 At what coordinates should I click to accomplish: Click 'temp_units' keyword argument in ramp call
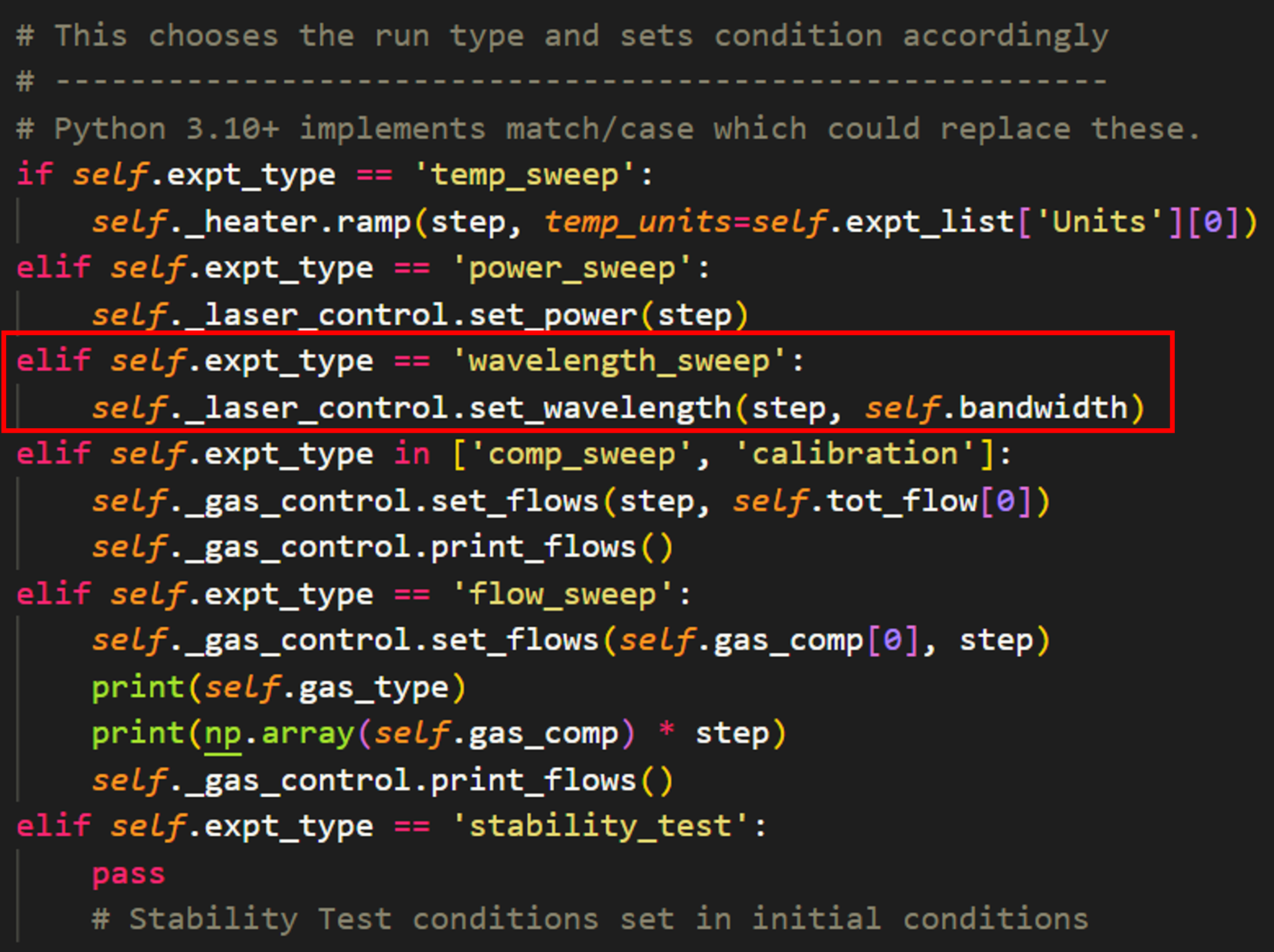tap(639, 222)
